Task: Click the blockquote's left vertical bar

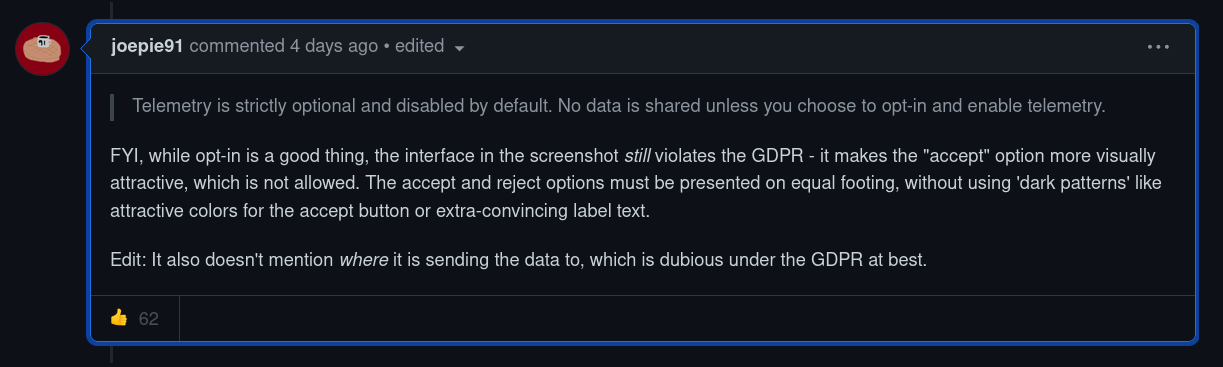Action: coord(113,106)
